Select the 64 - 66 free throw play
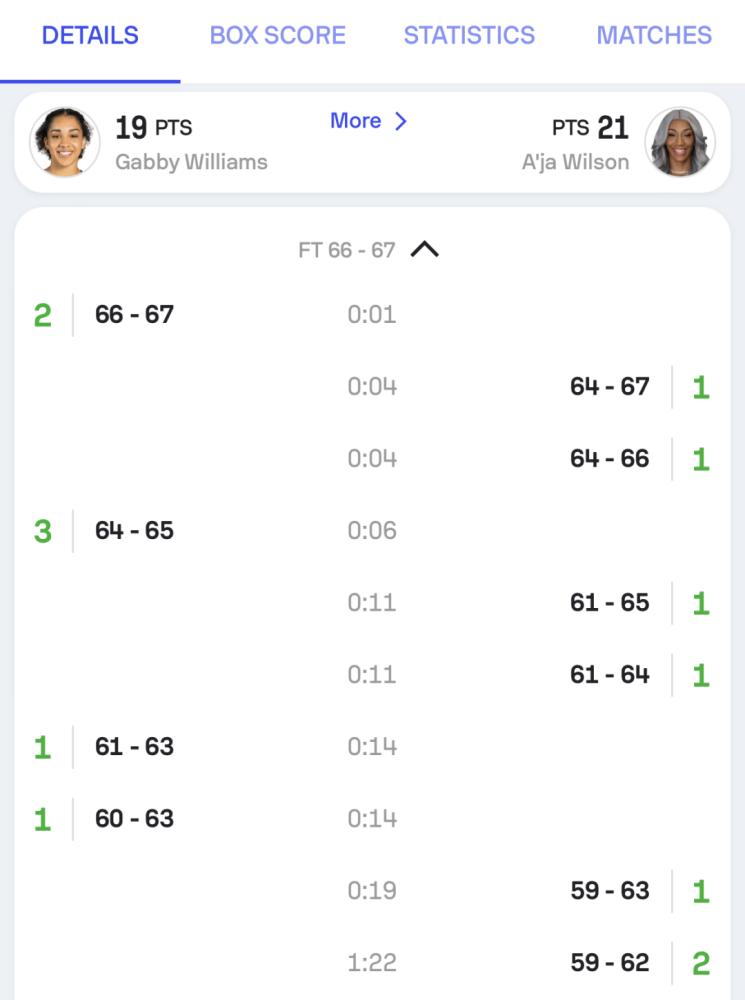Viewport: 745px width, 1000px height. 609,458
